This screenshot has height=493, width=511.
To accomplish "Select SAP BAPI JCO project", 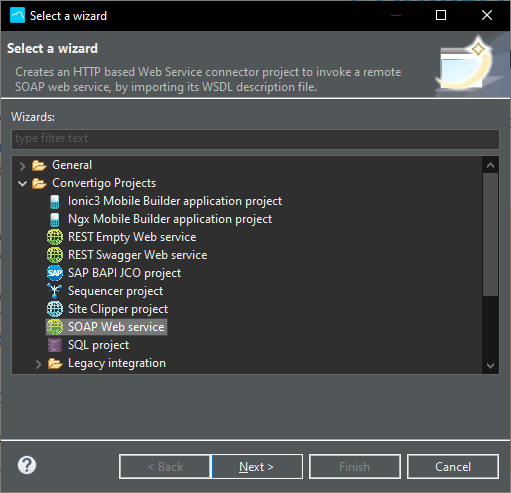I will tap(124, 273).
